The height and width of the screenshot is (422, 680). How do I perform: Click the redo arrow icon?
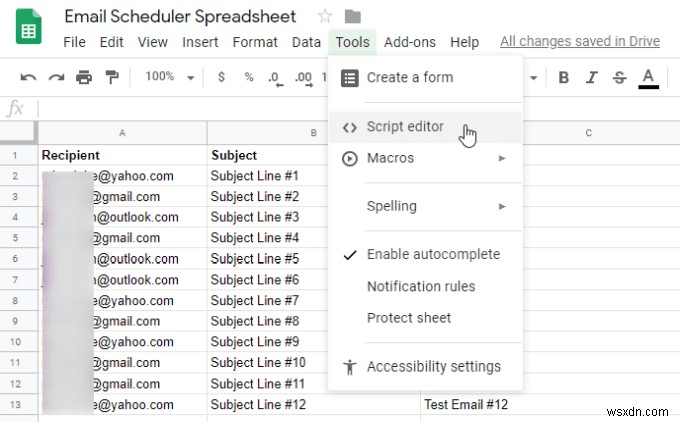click(x=56, y=77)
